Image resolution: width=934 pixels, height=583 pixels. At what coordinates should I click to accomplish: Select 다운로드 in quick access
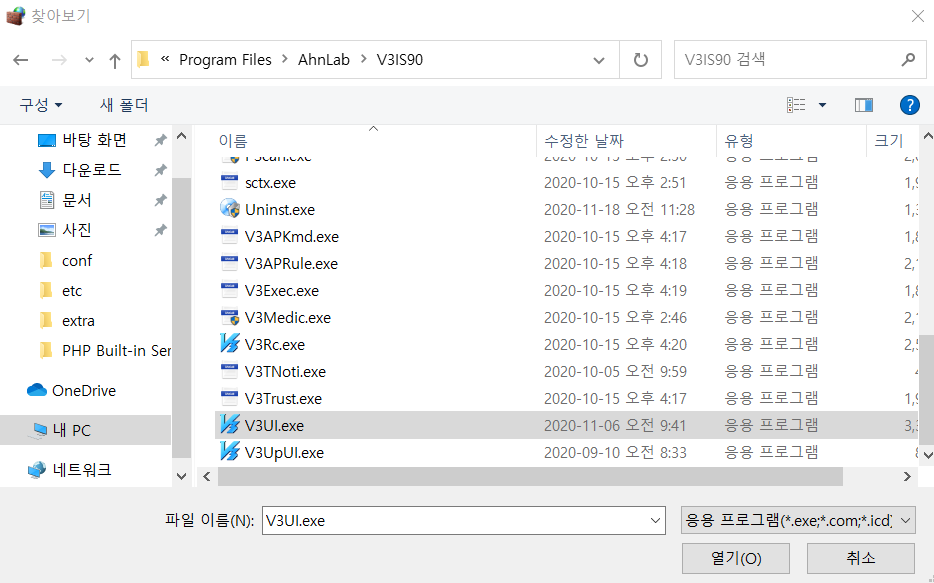pos(92,170)
